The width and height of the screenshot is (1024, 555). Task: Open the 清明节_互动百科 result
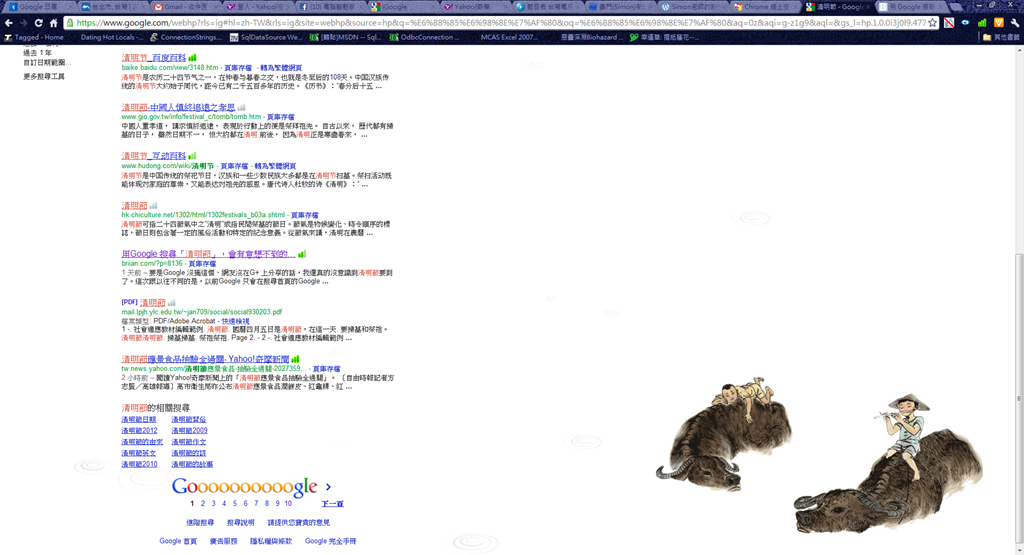tap(153, 156)
